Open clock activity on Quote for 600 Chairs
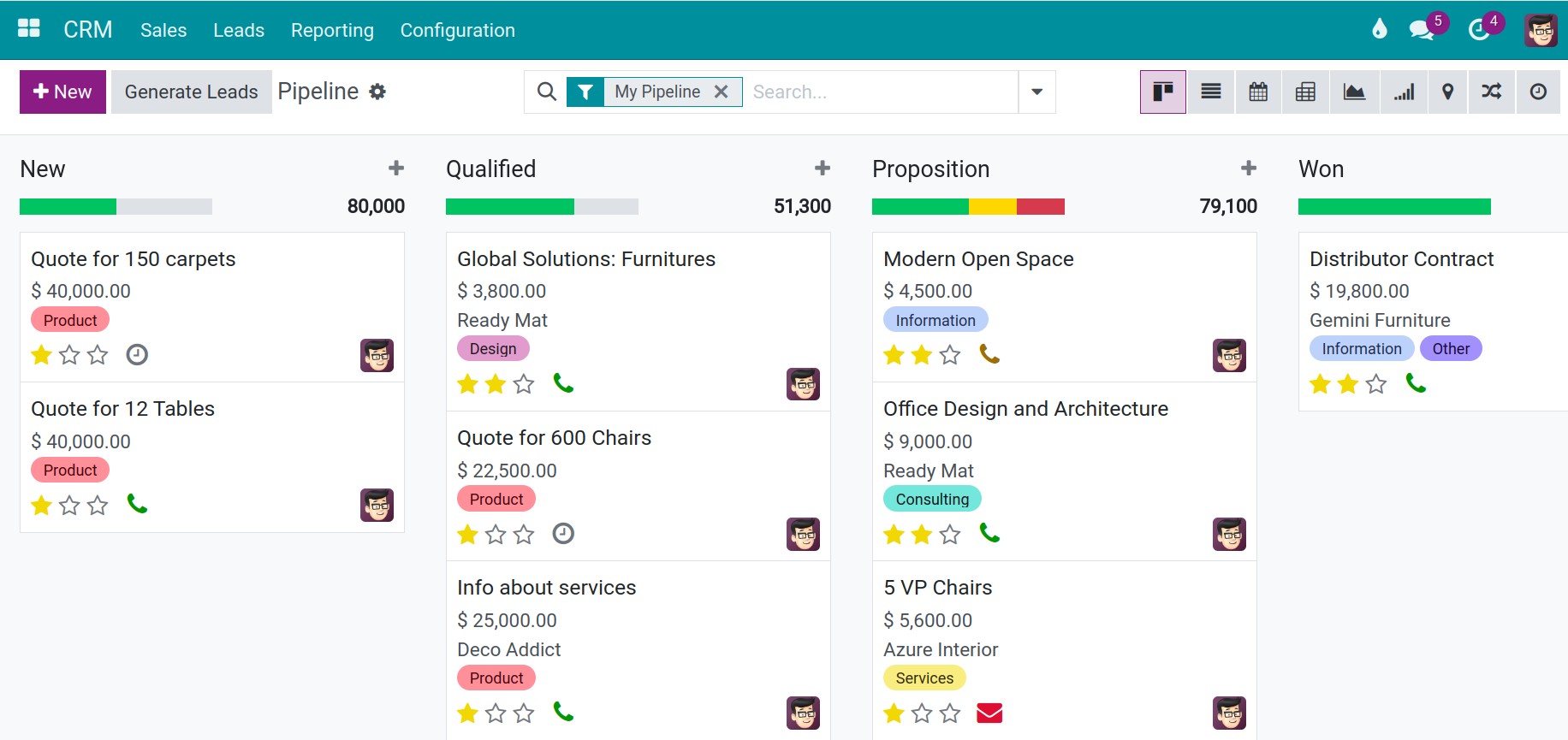1568x740 pixels. 563,534
